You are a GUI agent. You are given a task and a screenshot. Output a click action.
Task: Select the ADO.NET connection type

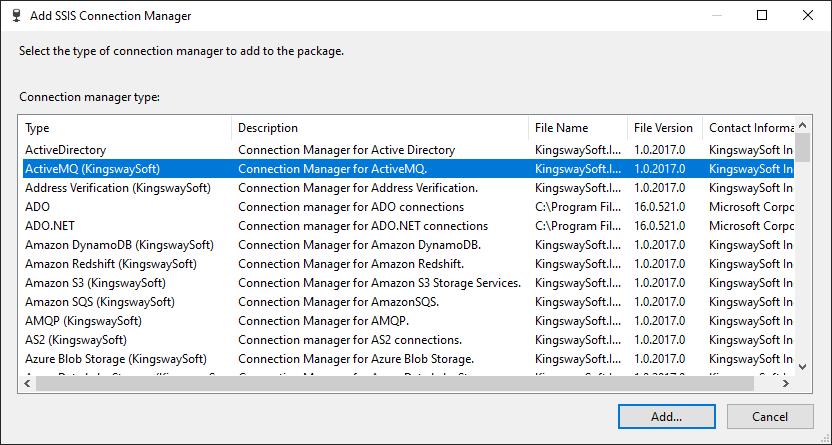[50, 226]
